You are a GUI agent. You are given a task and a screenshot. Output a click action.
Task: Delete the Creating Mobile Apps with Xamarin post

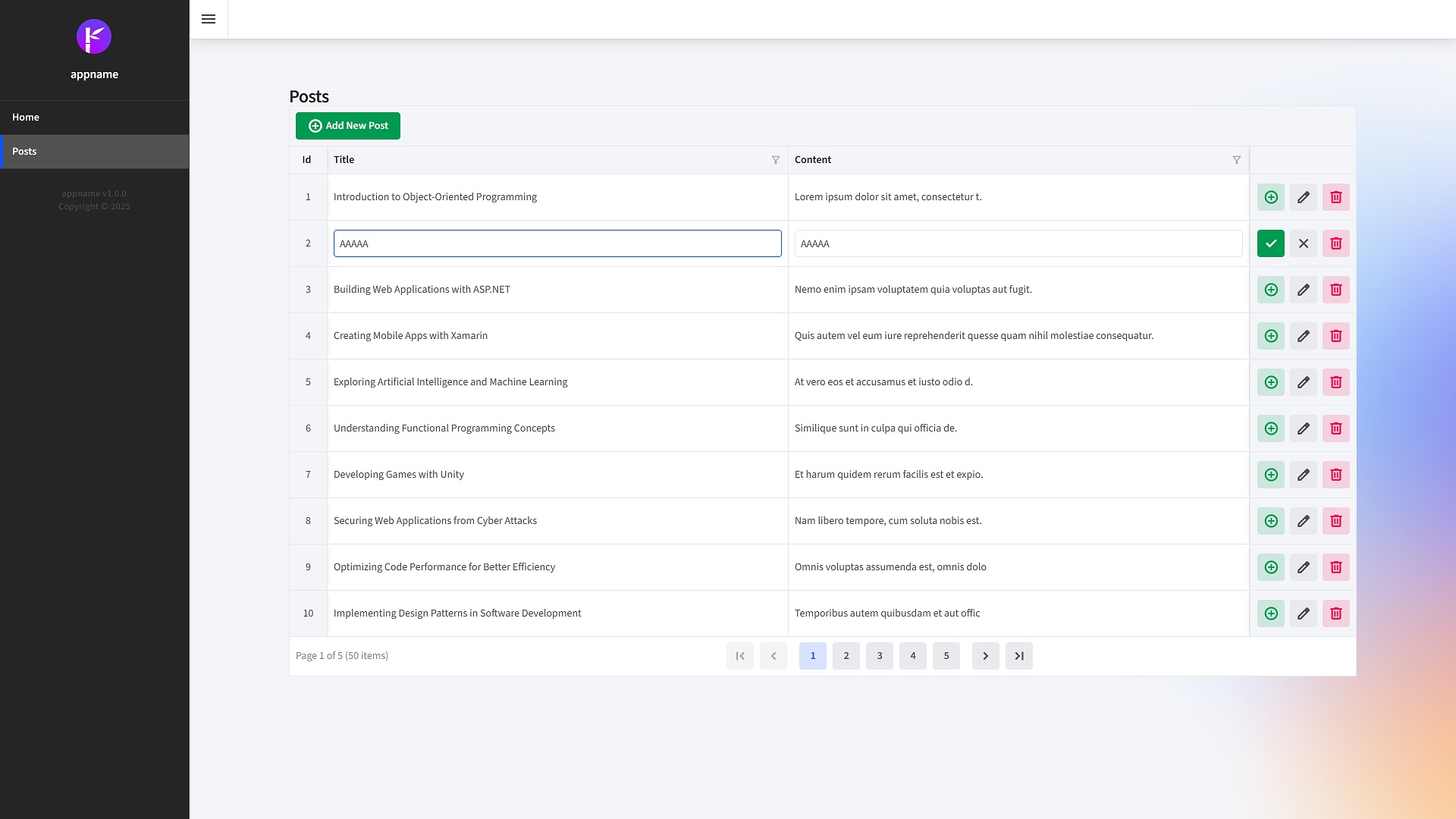(1336, 336)
